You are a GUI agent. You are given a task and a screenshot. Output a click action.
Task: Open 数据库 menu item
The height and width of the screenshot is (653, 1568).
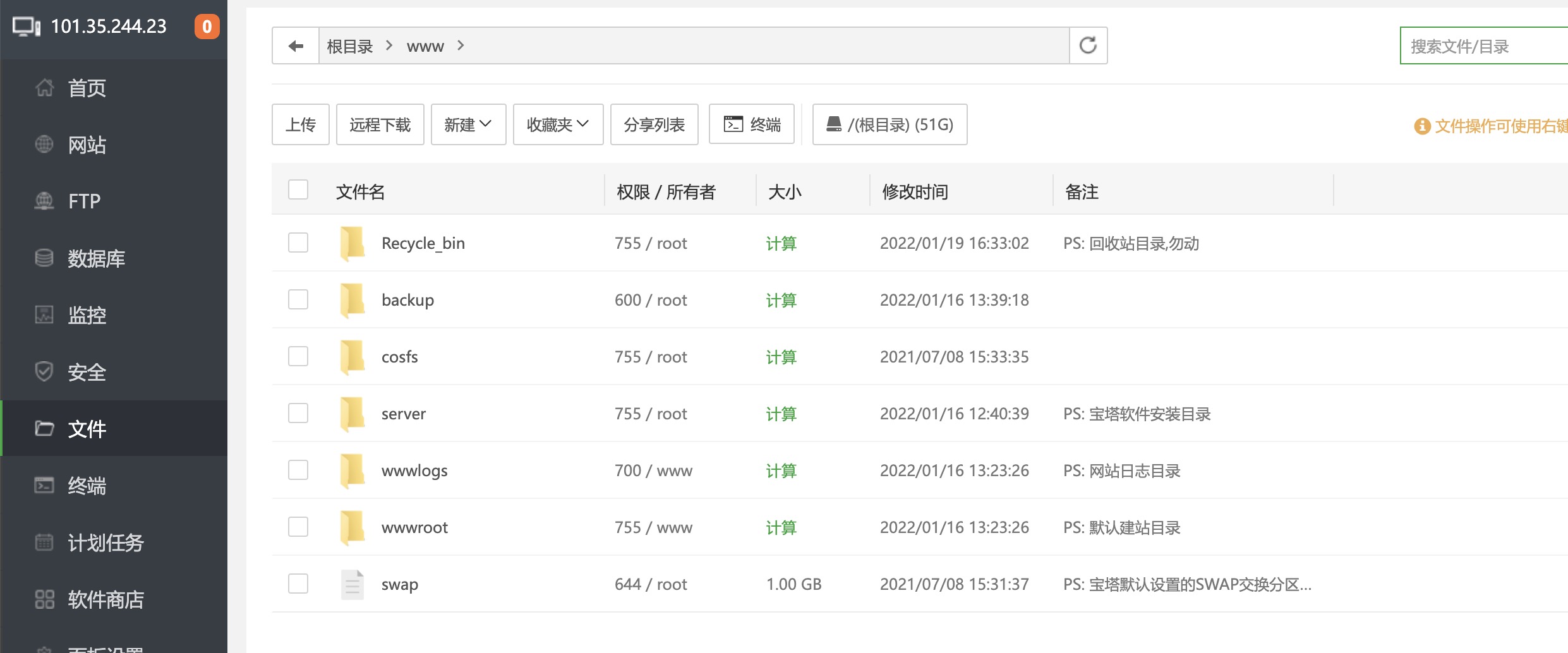[x=97, y=258]
